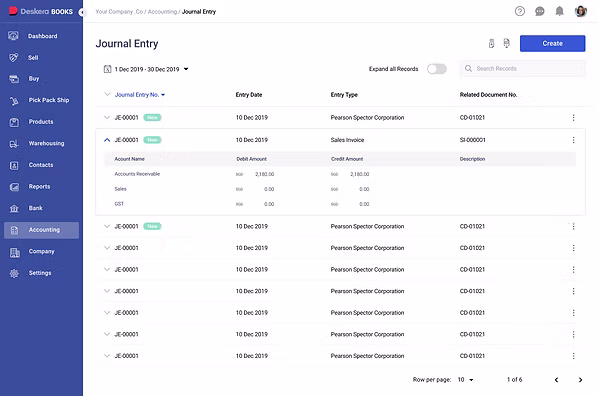Open the Settings menu item

pos(41,273)
